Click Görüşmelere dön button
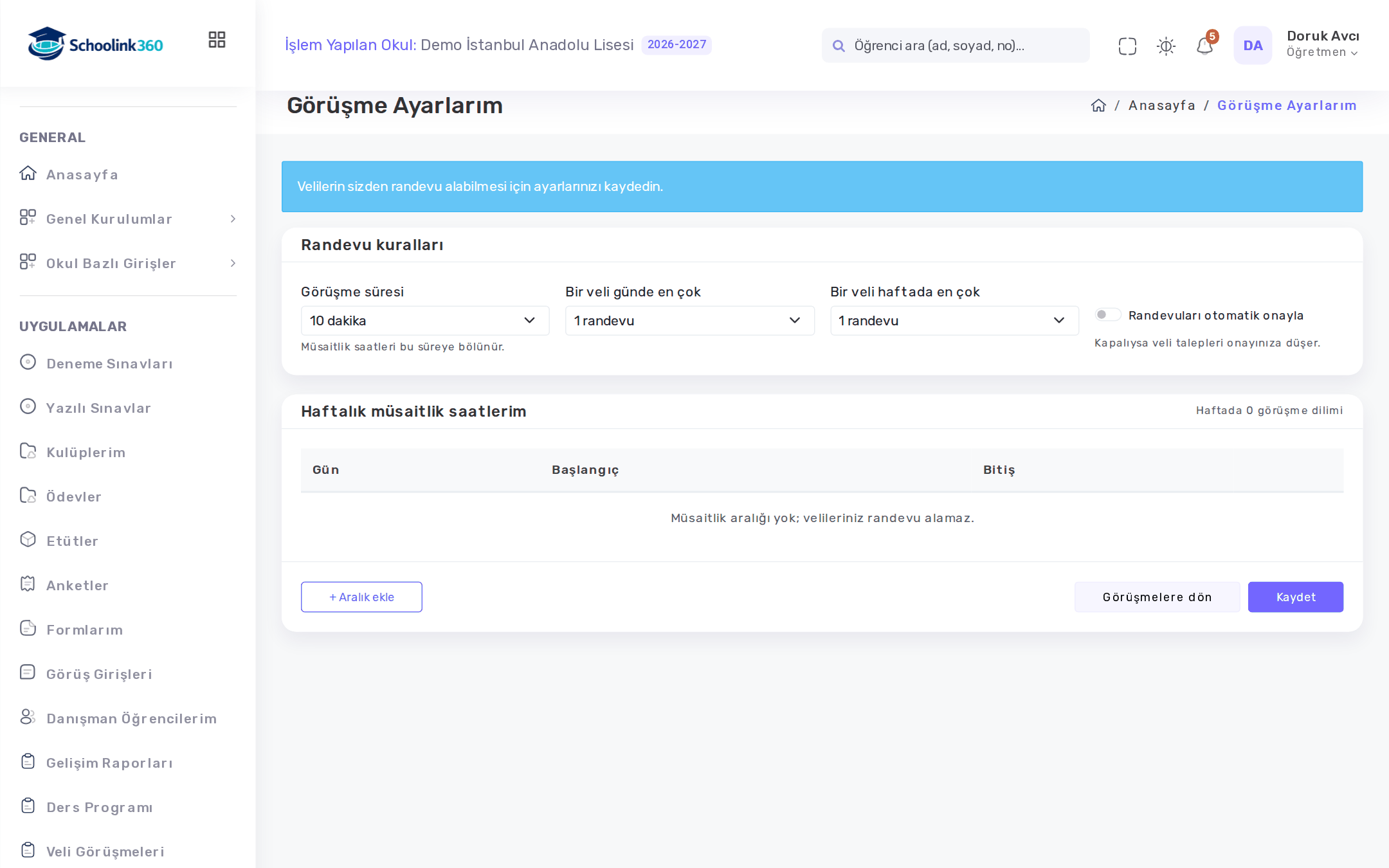Image resolution: width=1389 pixels, height=868 pixels. [1157, 597]
